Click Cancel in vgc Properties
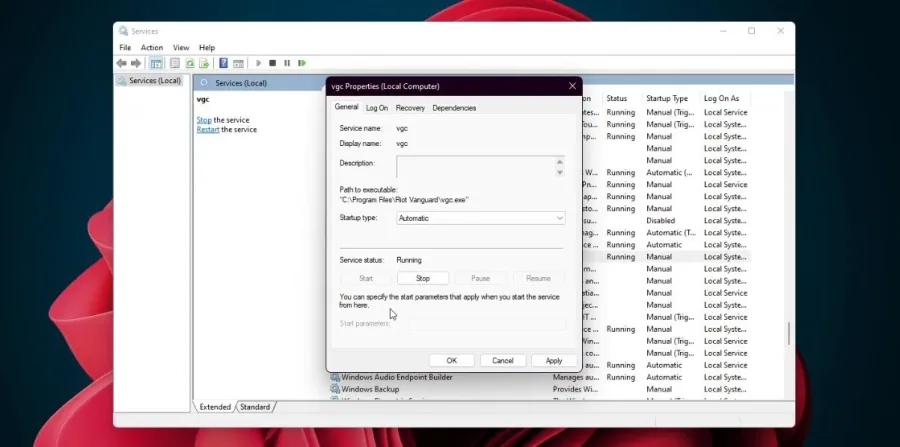 (503, 360)
